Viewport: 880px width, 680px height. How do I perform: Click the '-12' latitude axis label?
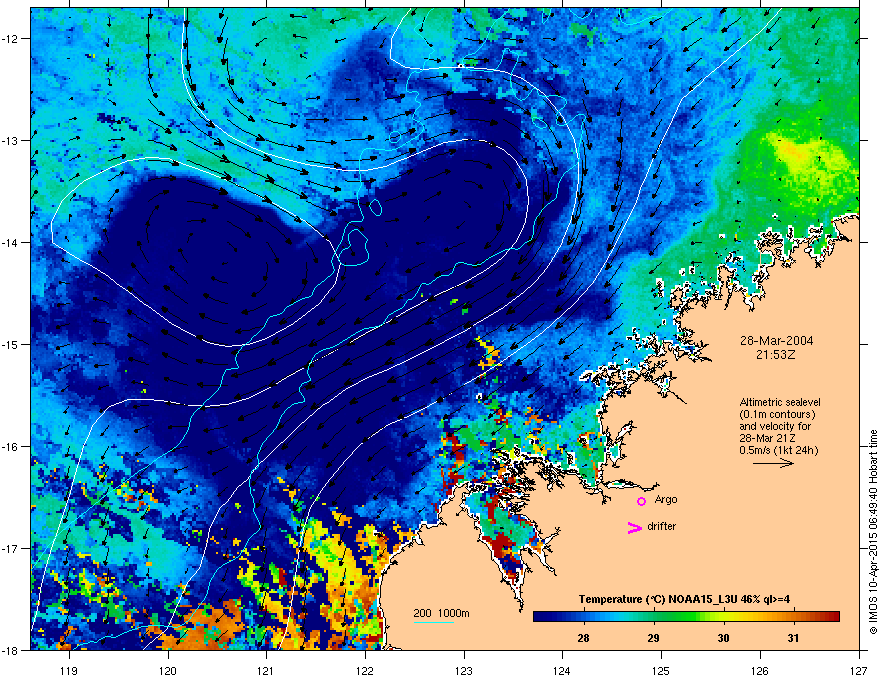click(x=11, y=38)
